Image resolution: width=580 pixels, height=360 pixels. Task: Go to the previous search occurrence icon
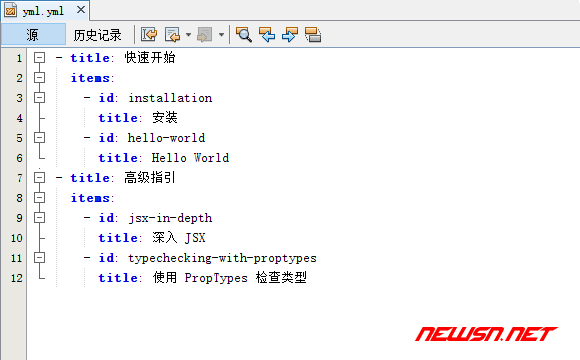(267, 35)
